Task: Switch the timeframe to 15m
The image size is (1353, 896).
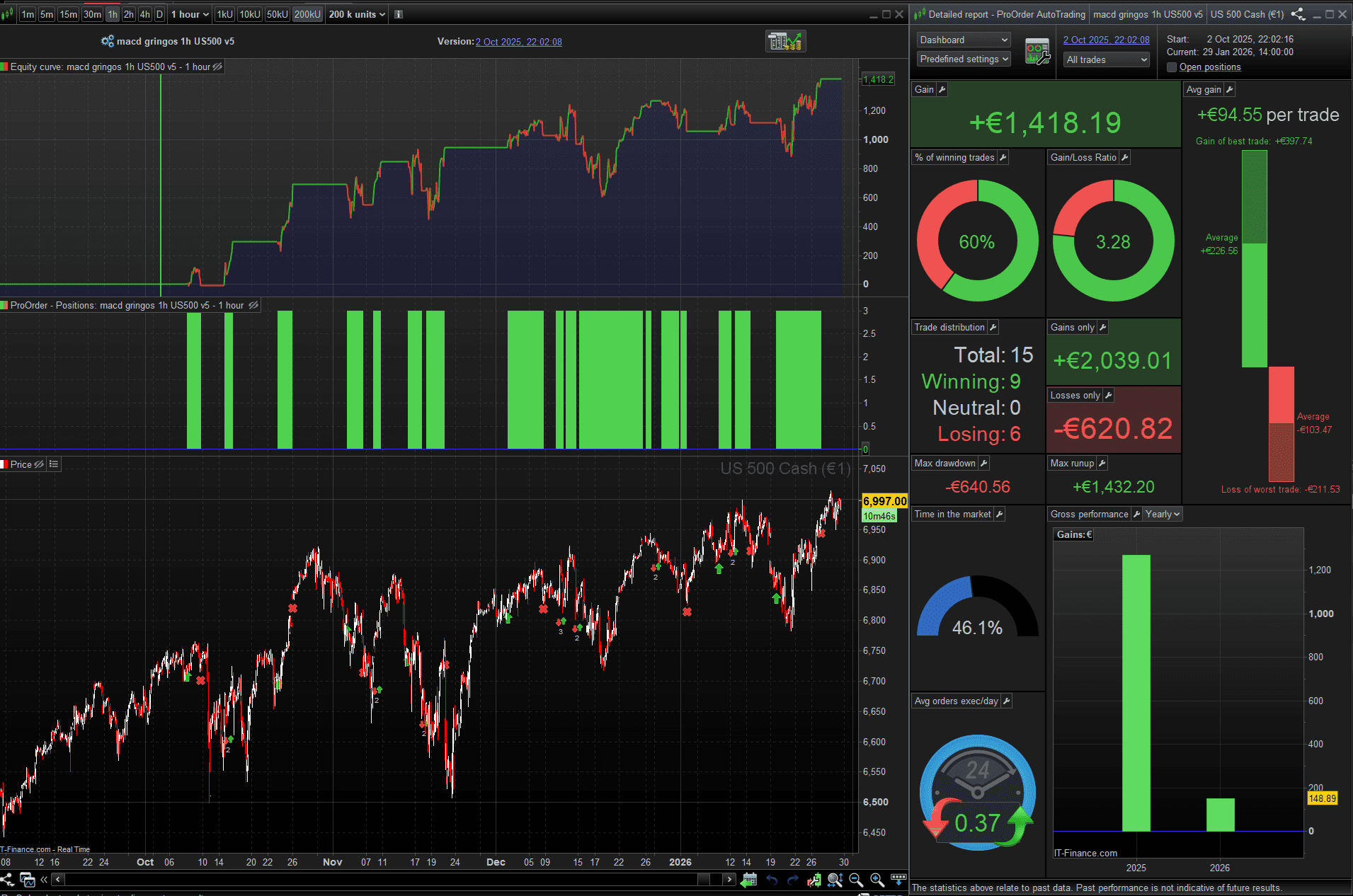Action: point(68,14)
